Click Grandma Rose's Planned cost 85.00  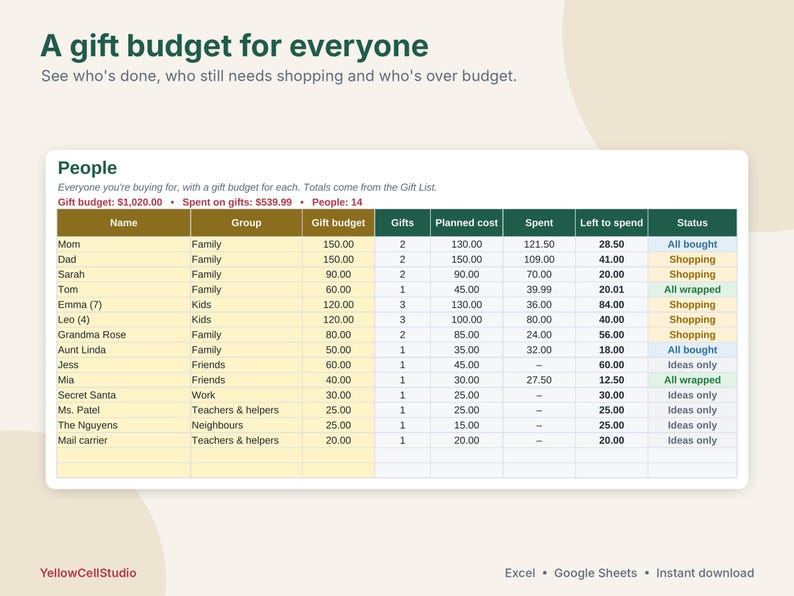[x=466, y=335]
